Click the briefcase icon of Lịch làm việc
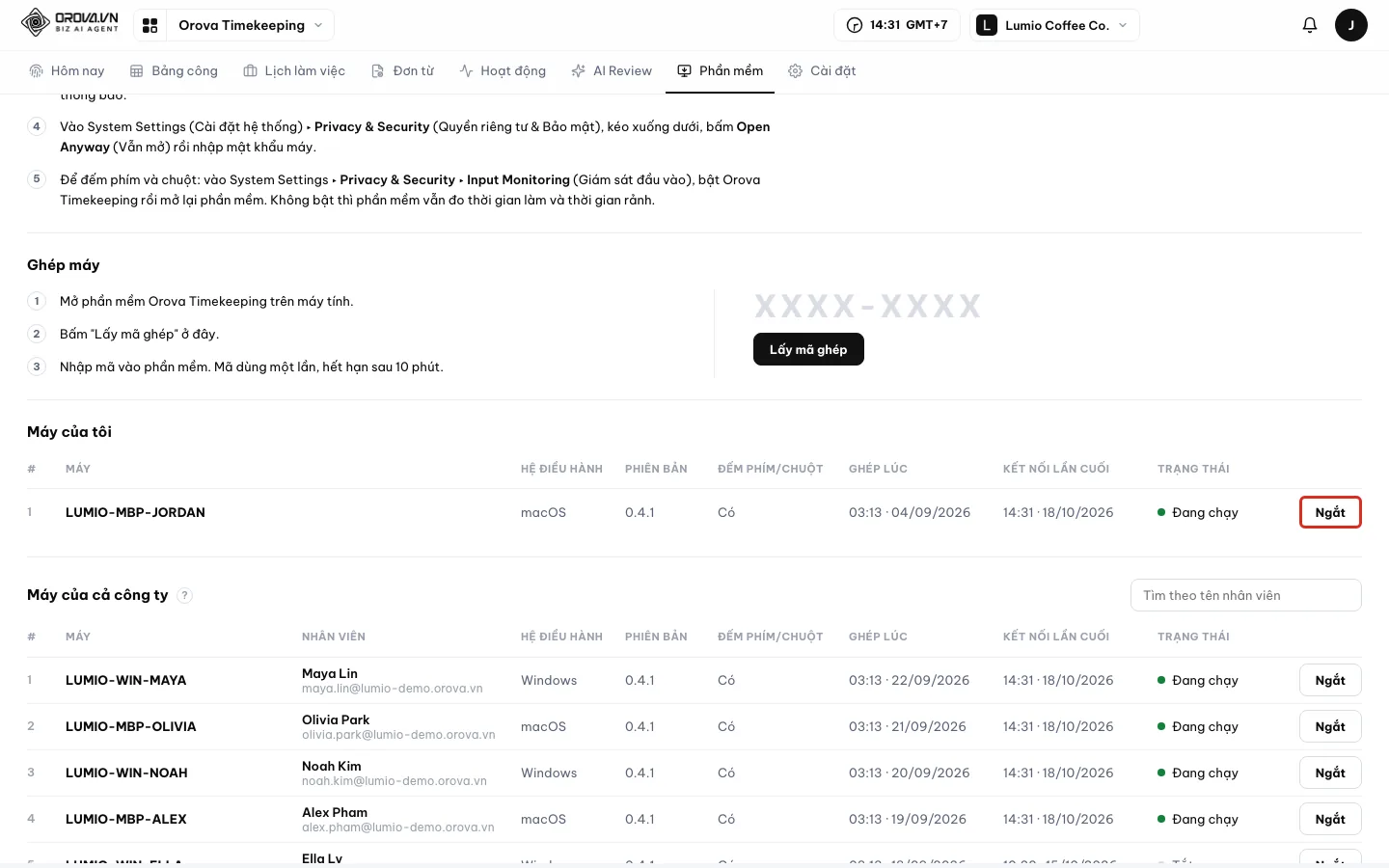The height and width of the screenshot is (868, 1389). 251,70
